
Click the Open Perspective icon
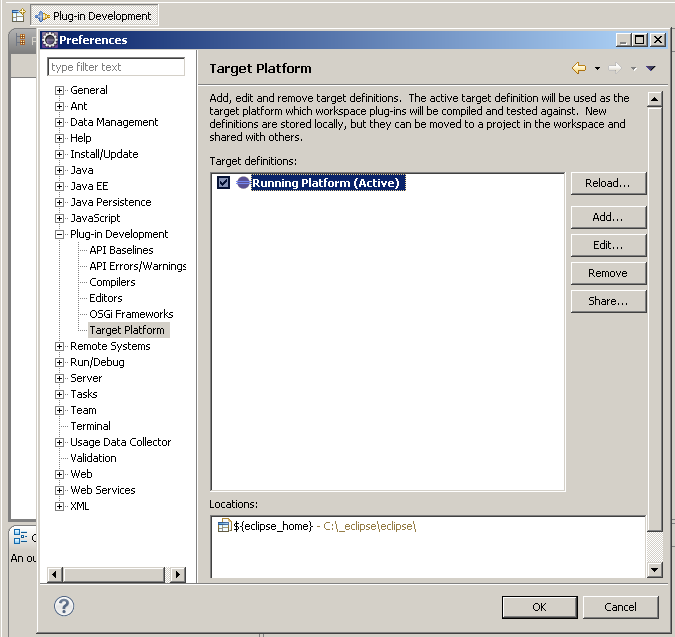(18, 16)
